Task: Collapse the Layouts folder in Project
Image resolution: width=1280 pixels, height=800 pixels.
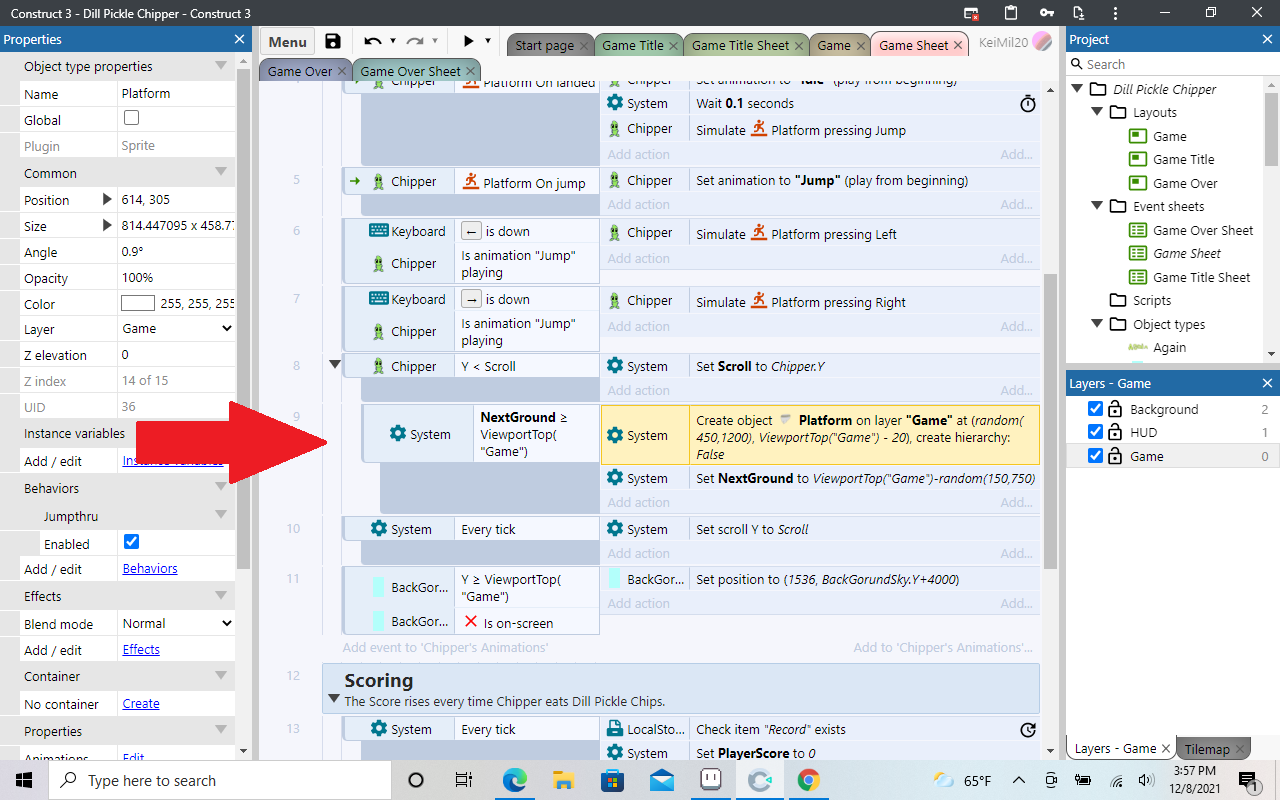Action: tap(1099, 112)
